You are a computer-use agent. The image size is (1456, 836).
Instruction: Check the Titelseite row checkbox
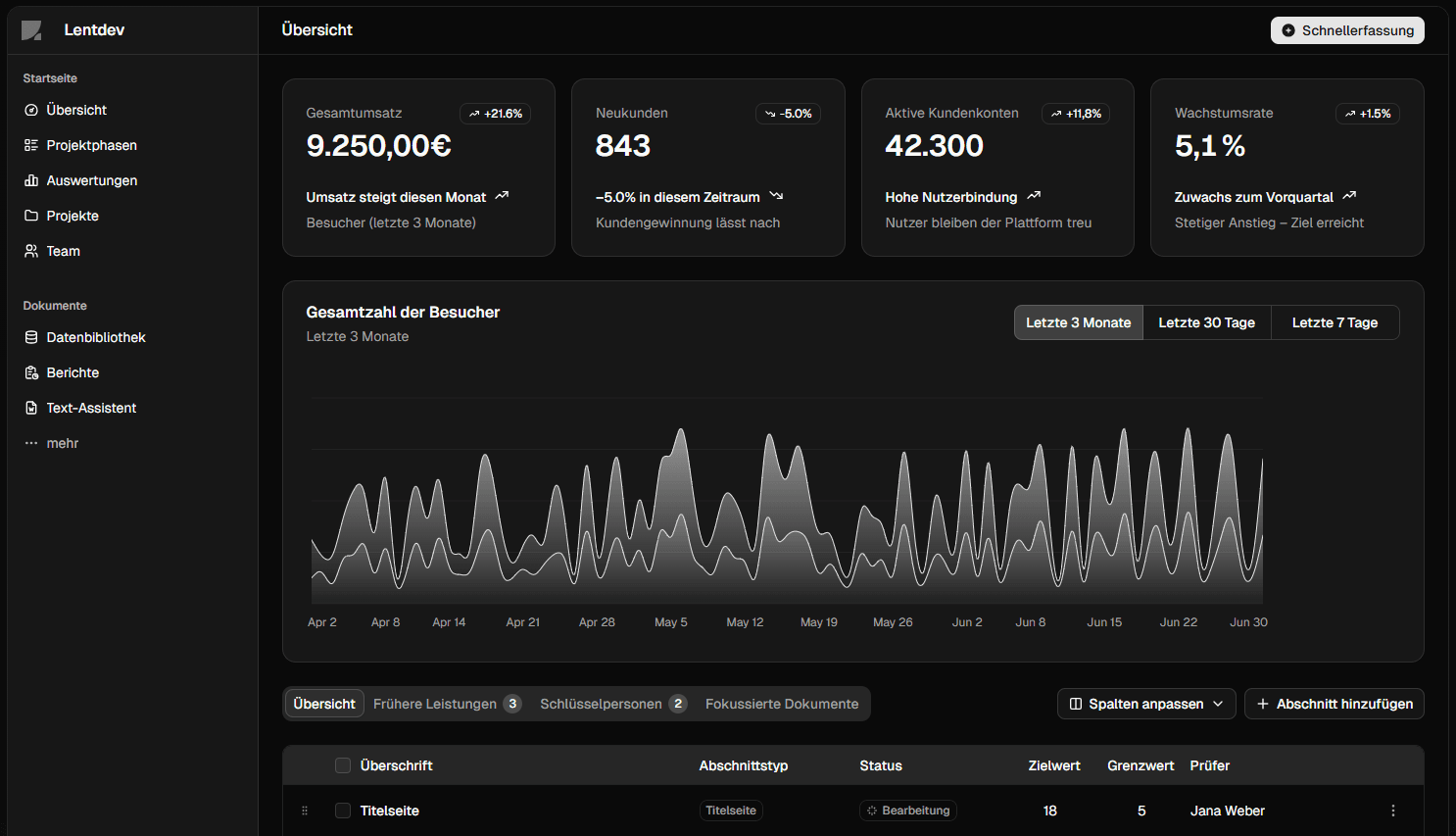click(343, 811)
